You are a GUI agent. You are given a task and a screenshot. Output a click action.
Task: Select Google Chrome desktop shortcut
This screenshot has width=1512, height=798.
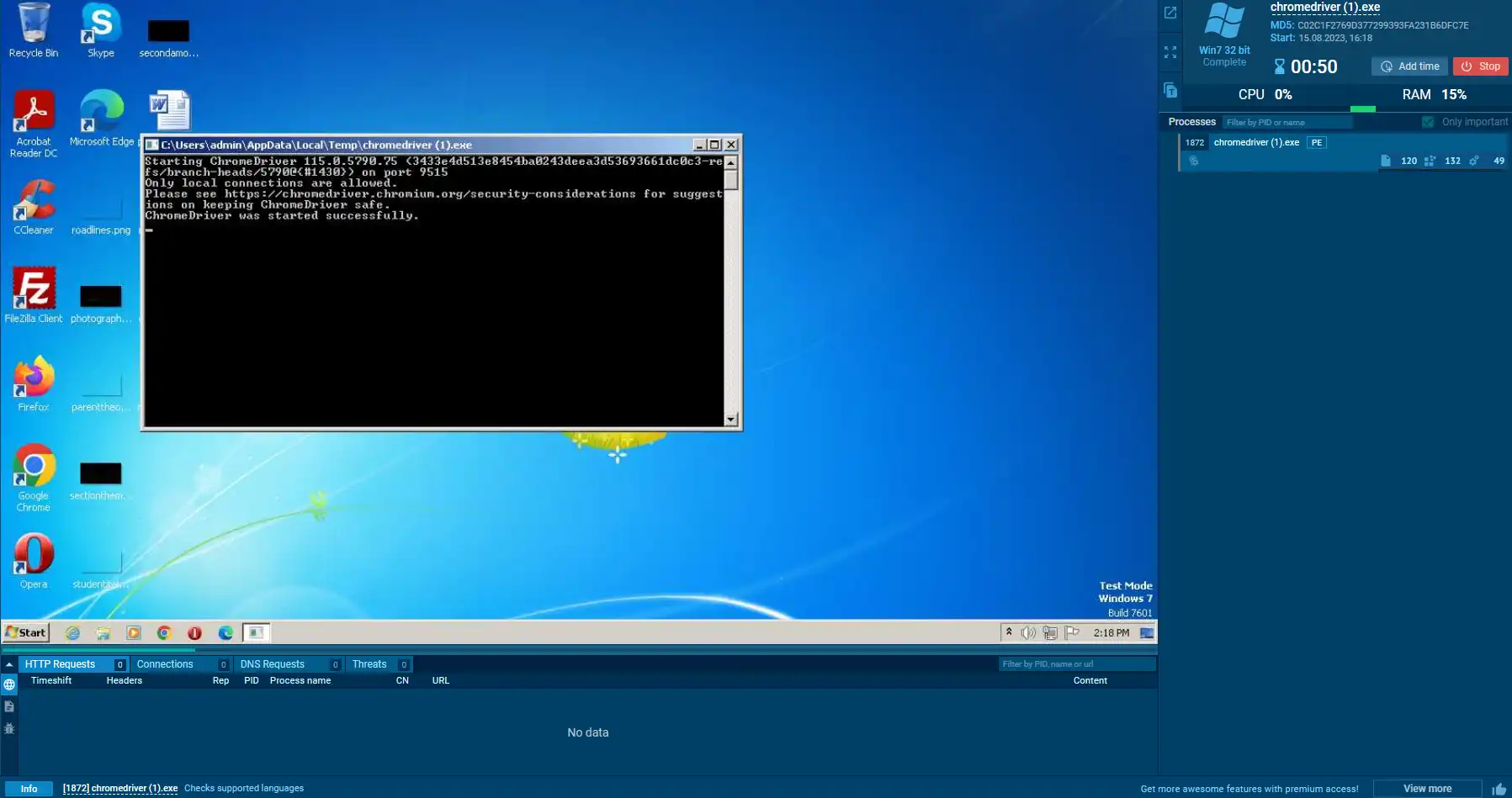click(x=34, y=478)
